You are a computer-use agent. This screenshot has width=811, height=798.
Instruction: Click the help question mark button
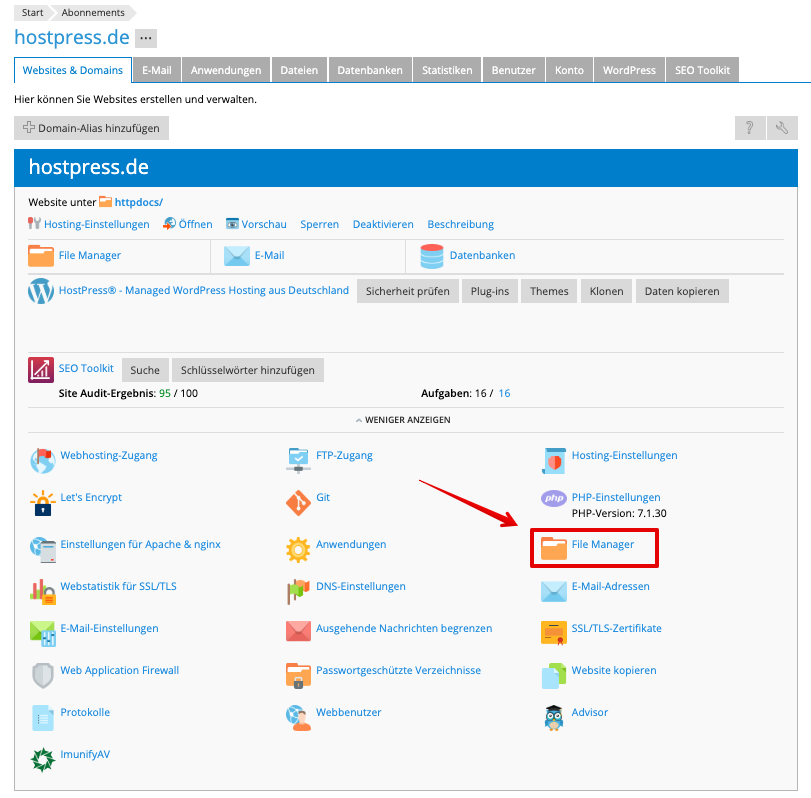coord(750,128)
